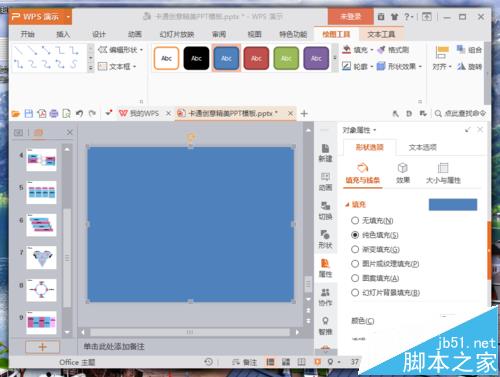
Task: Switch to the 文本选项 tab
Action: pyautogui.click(x=422, y=147)
